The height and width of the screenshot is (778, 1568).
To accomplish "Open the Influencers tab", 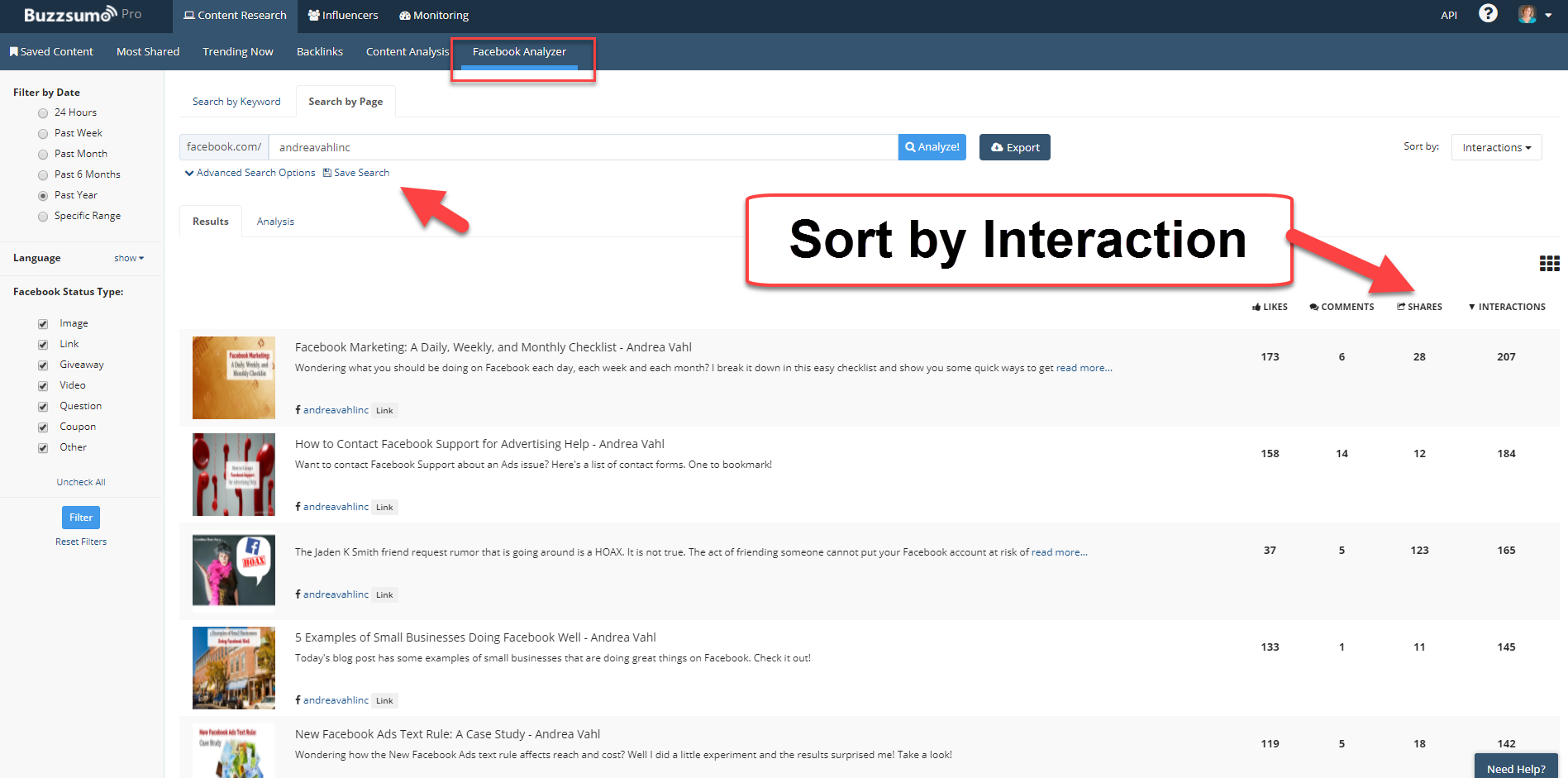I will point(343,16).
